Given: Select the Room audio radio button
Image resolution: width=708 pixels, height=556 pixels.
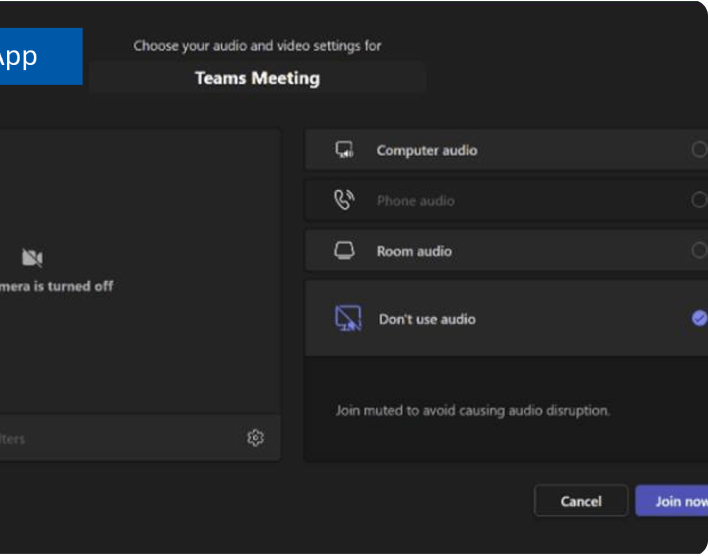Looking at the screenshot, I should pyautogui.click(x=699, y=250).
